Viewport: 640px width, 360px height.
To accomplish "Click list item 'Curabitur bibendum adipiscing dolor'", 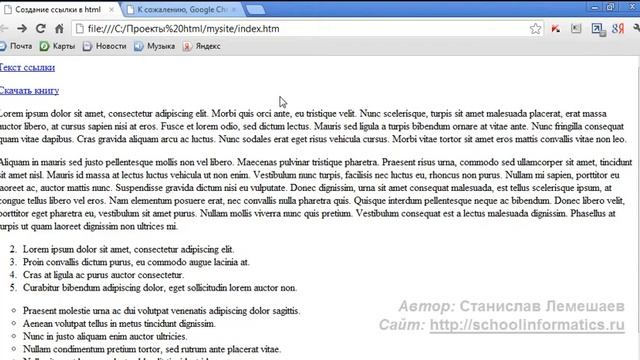I will pyautogui.click(x=160, y=288).
